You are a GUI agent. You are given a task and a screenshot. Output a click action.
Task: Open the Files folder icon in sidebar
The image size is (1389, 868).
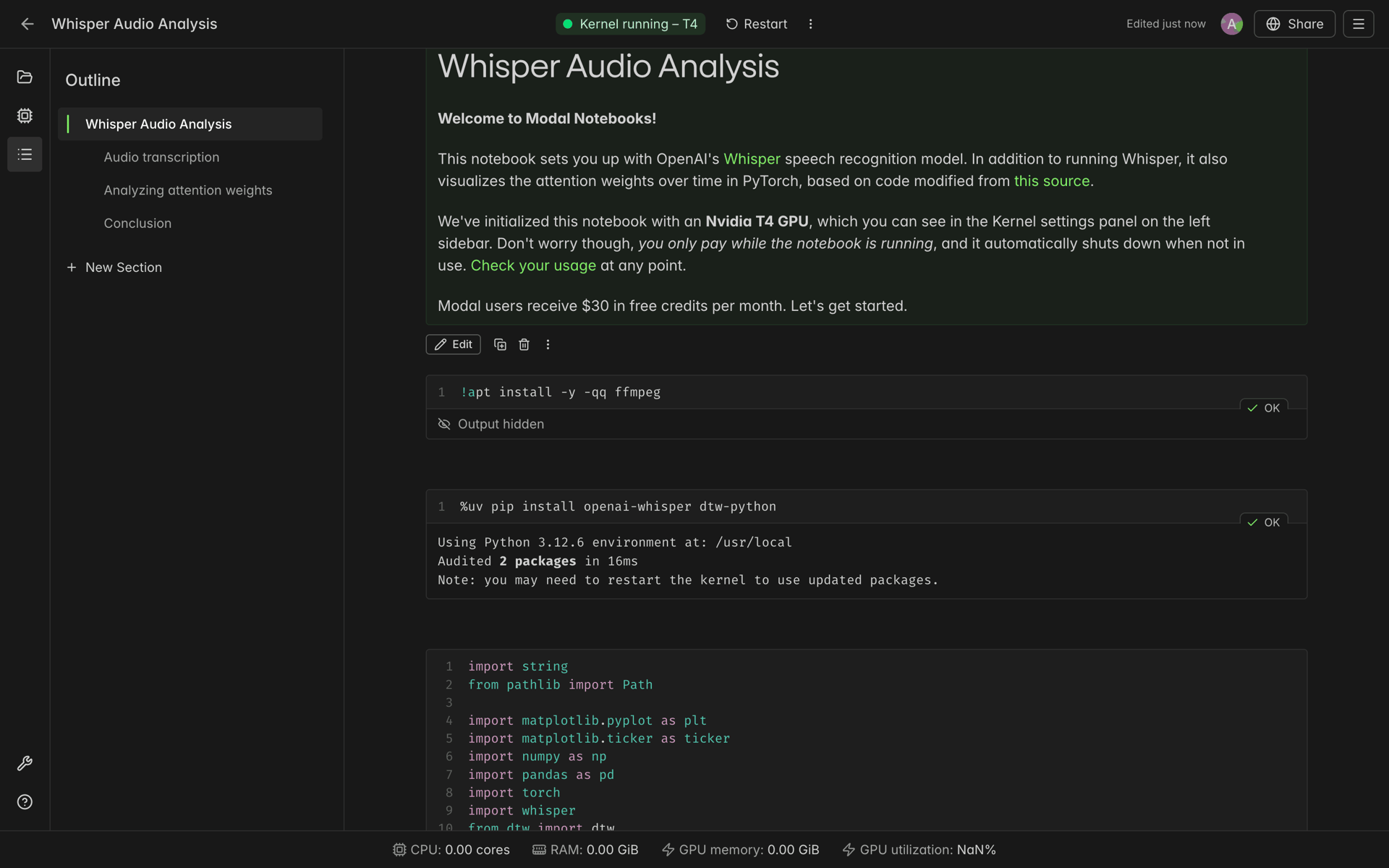click(x=25, y=77)
